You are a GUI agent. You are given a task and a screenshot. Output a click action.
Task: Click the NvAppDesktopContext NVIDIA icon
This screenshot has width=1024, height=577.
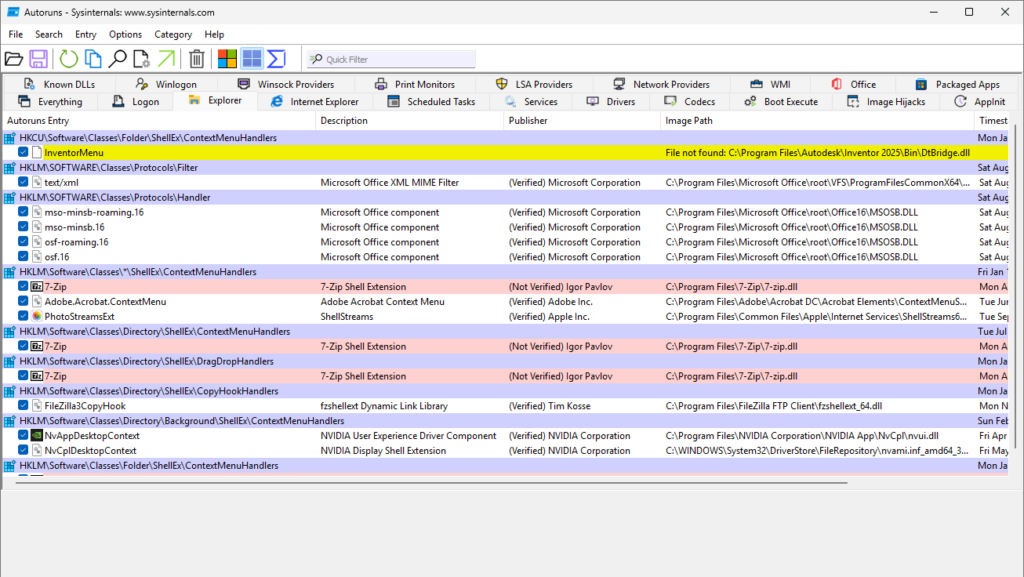[37, 435]
